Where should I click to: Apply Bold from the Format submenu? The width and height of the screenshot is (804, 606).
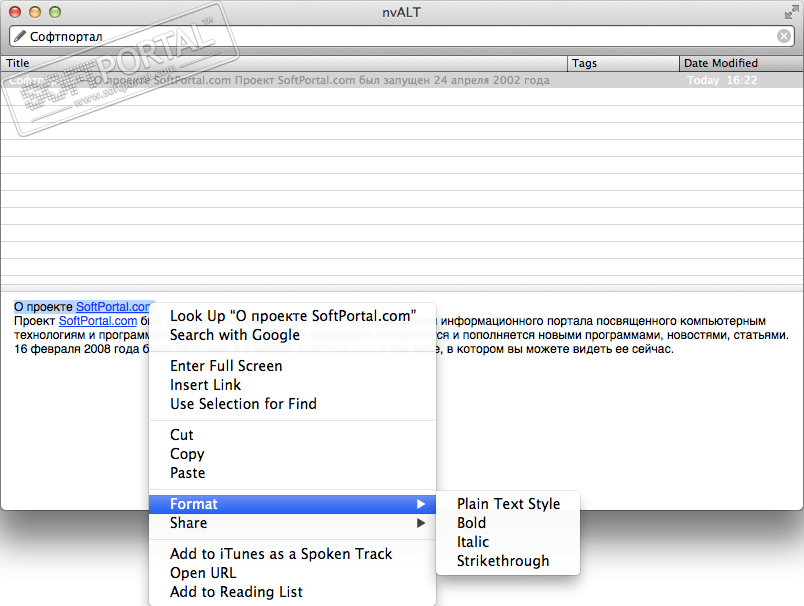pos(508,523)
